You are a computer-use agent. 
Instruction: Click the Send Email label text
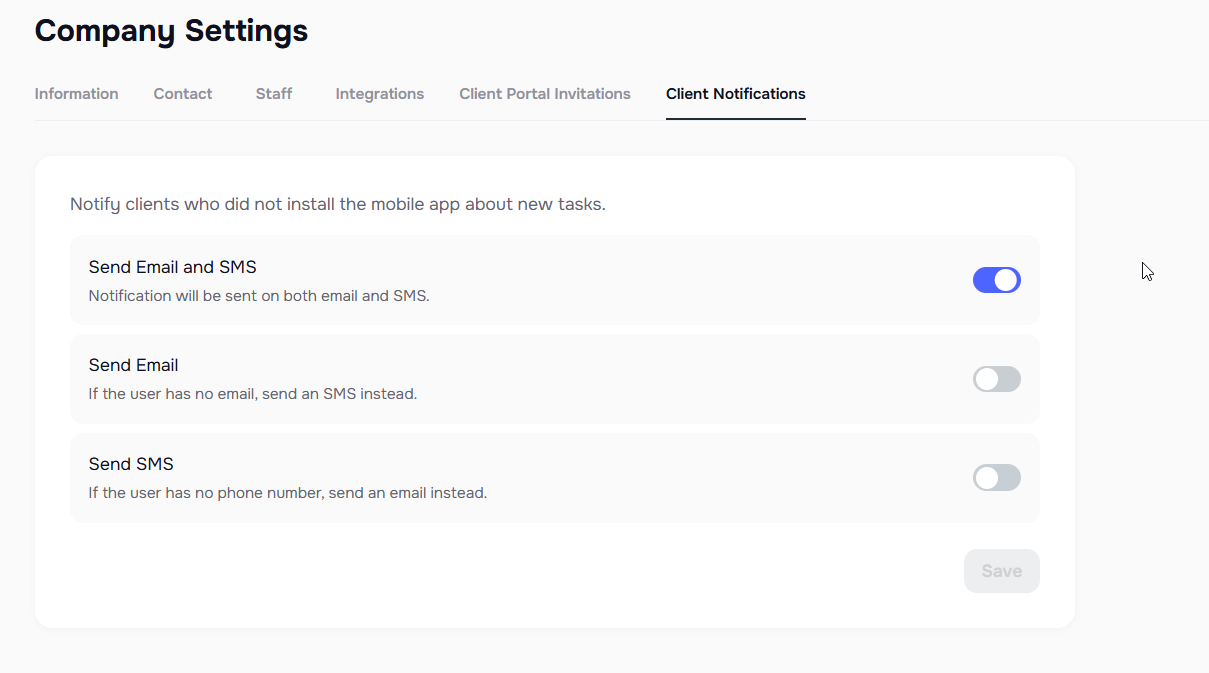click(133, 364)
